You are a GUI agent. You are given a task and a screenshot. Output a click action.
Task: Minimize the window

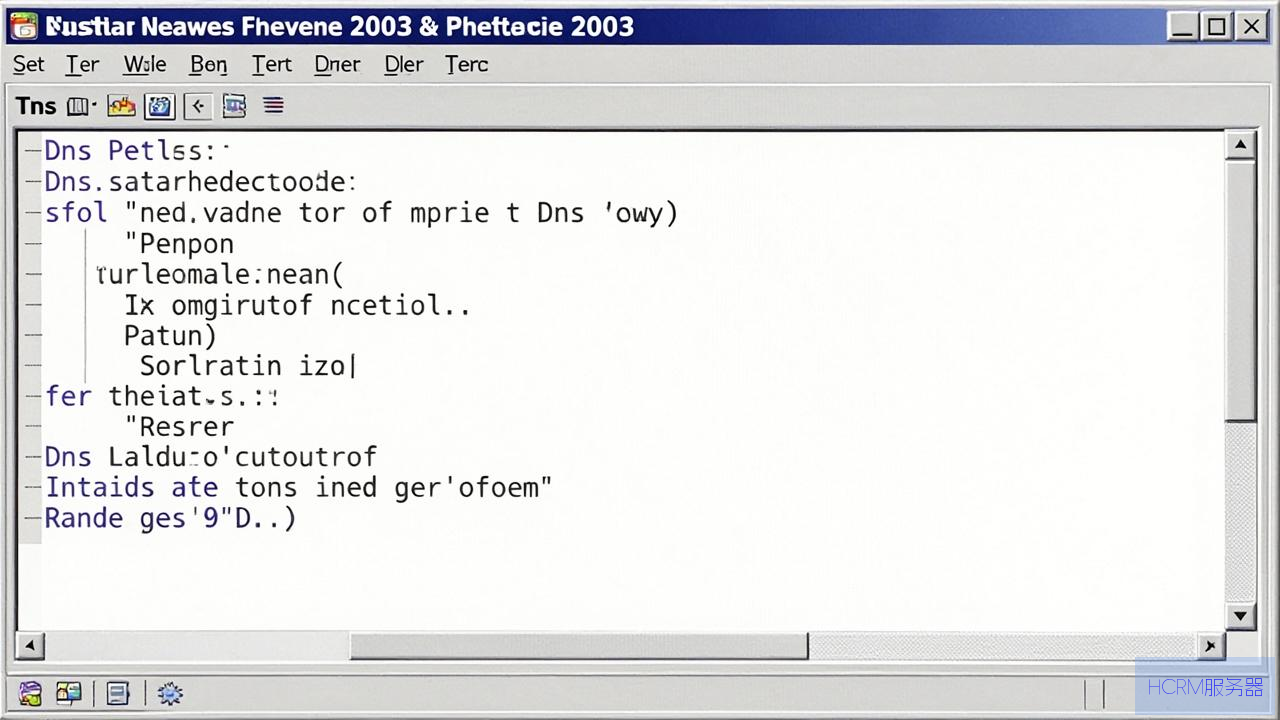click(1182, 27)
